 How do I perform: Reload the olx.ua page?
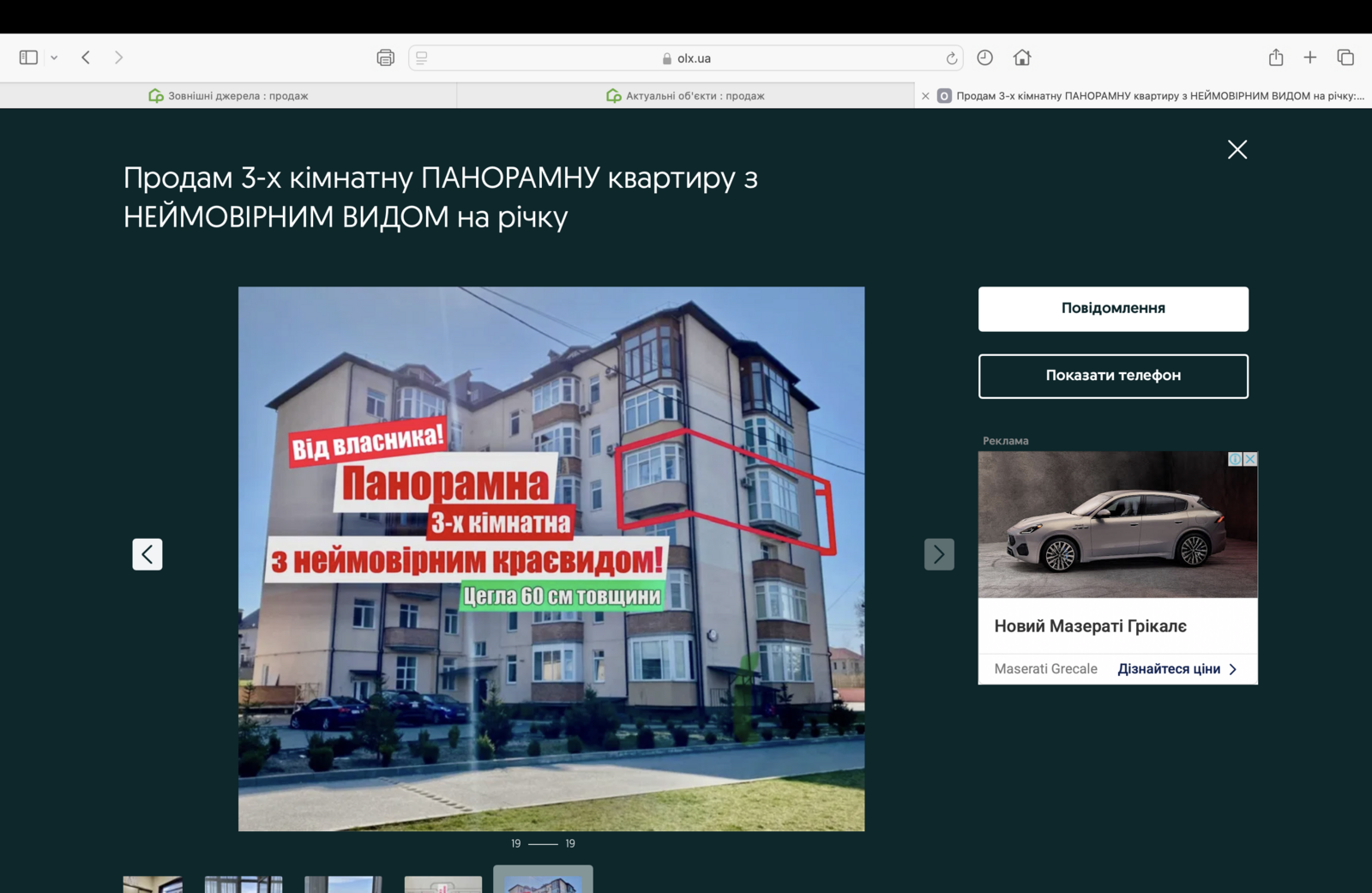tap(951, 58)
